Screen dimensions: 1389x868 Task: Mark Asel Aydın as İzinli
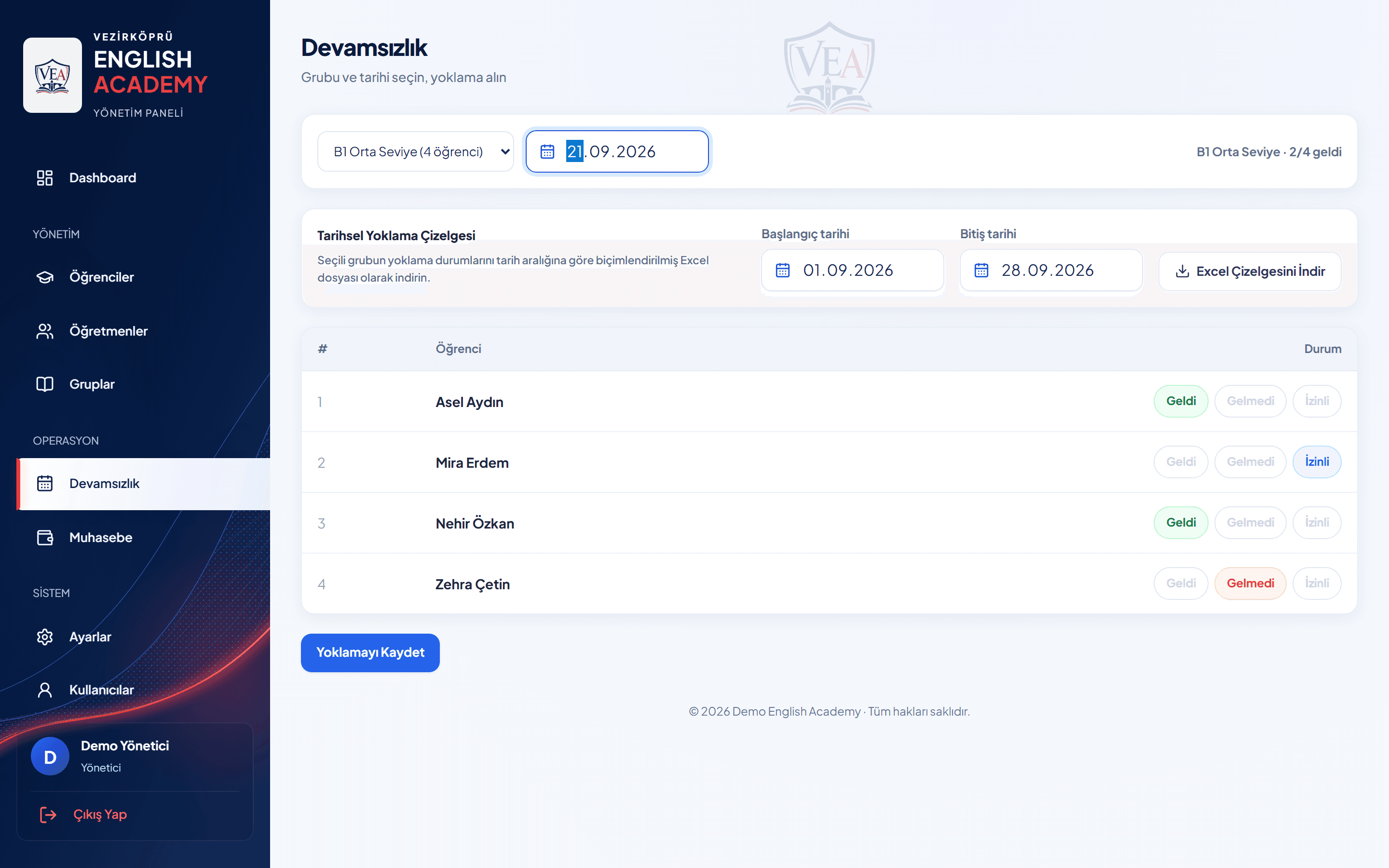(x=1317, y=401)
